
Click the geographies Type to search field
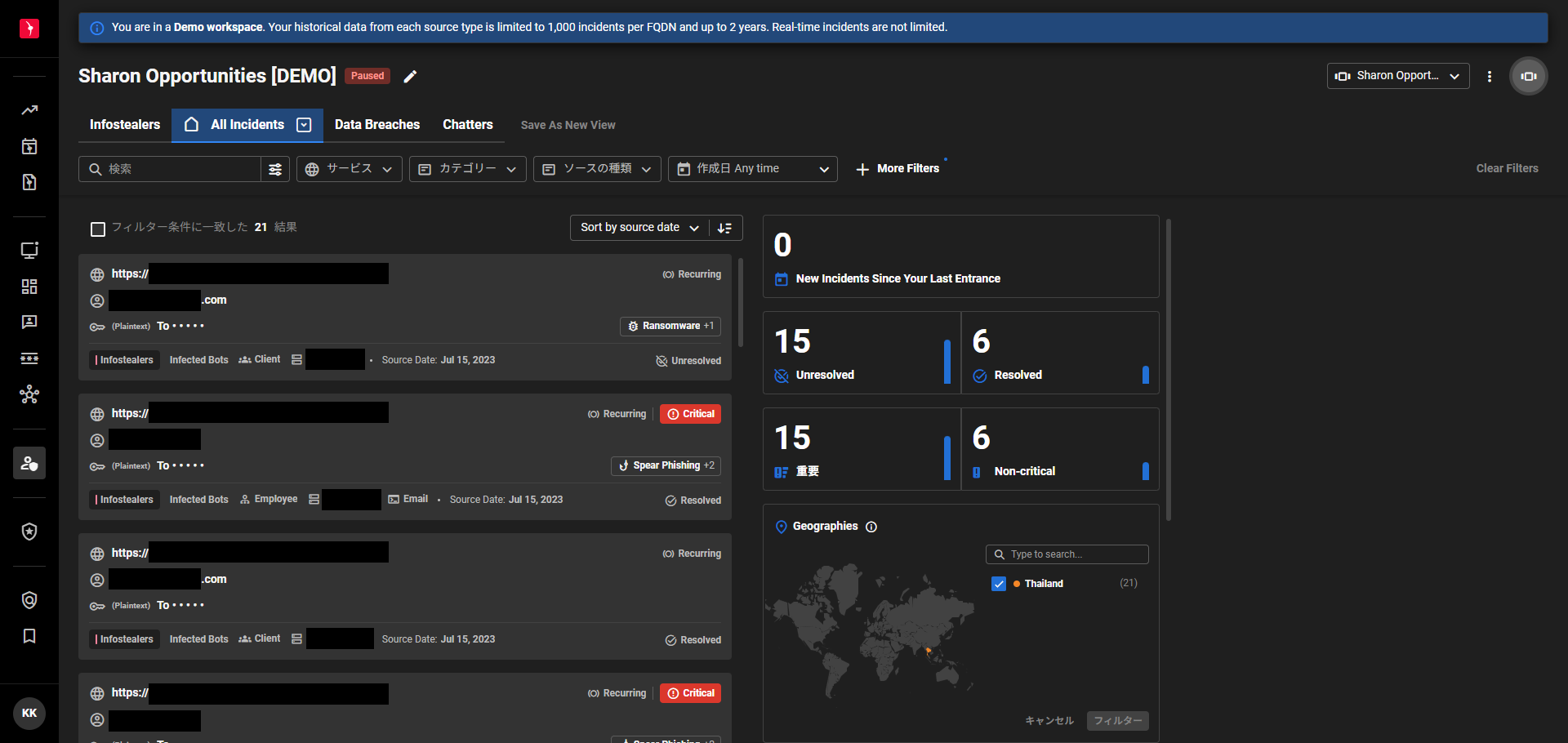tap(1067, 554)
